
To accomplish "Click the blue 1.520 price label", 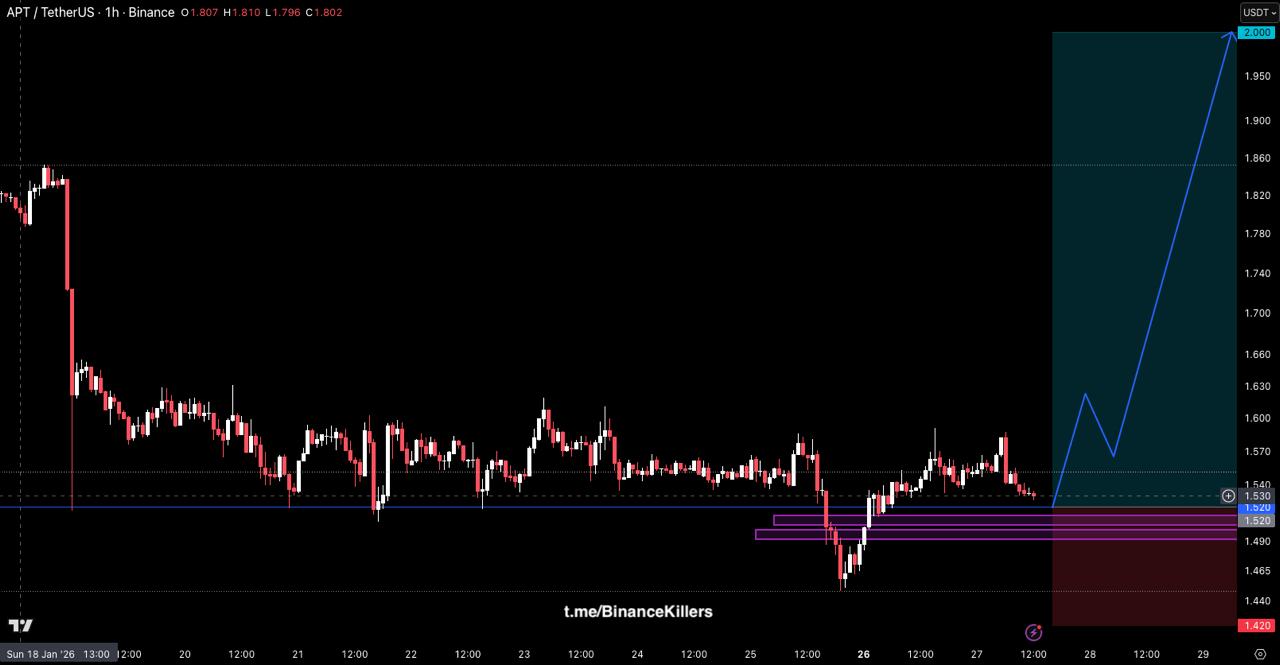I will tap(1257, 508).
